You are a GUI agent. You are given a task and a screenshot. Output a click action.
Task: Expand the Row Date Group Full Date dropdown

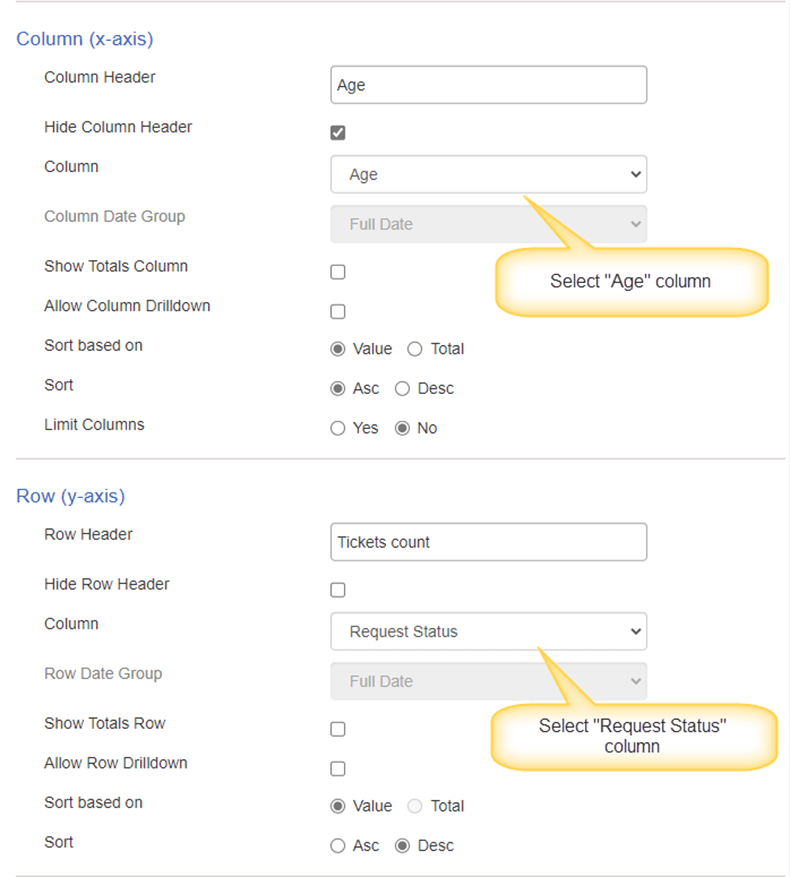click(x=488, y=681)
